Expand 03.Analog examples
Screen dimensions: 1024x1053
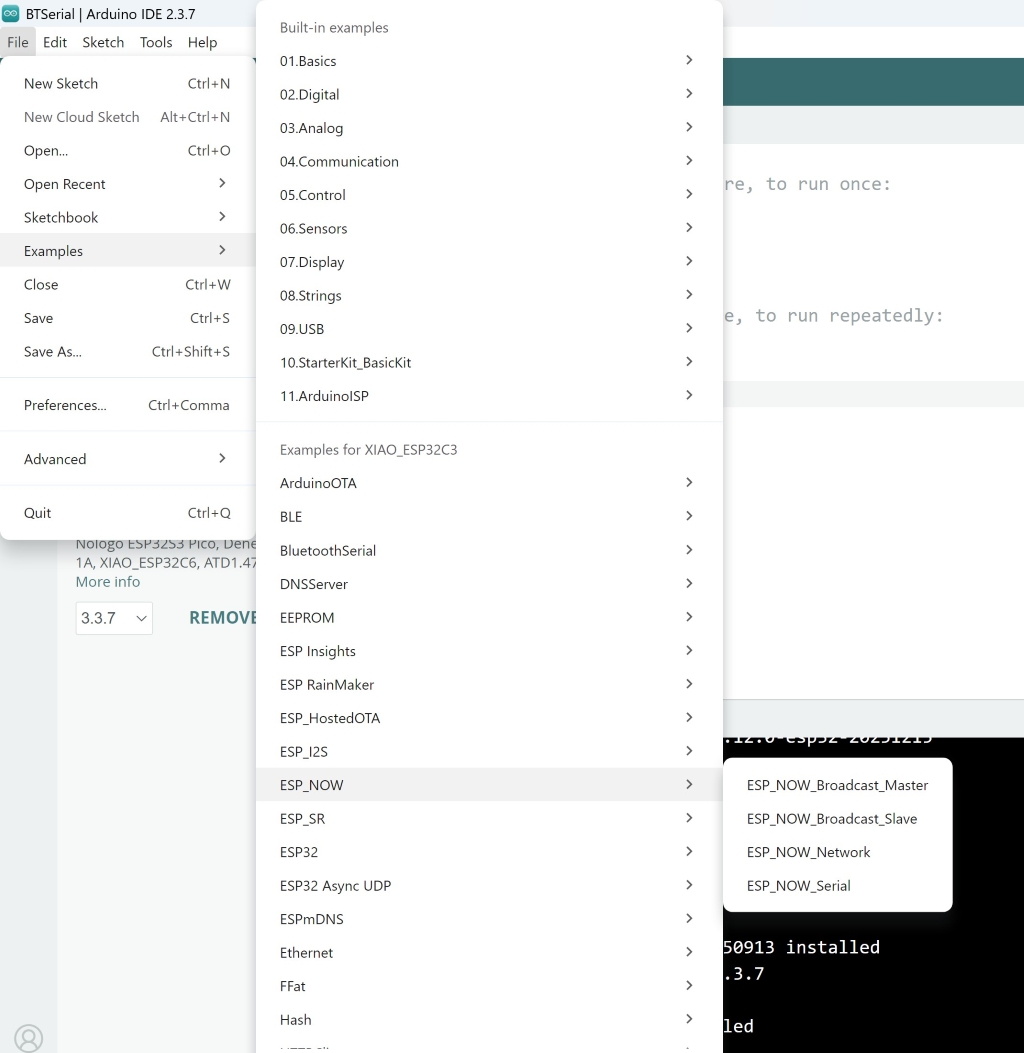tap(489, 128)
